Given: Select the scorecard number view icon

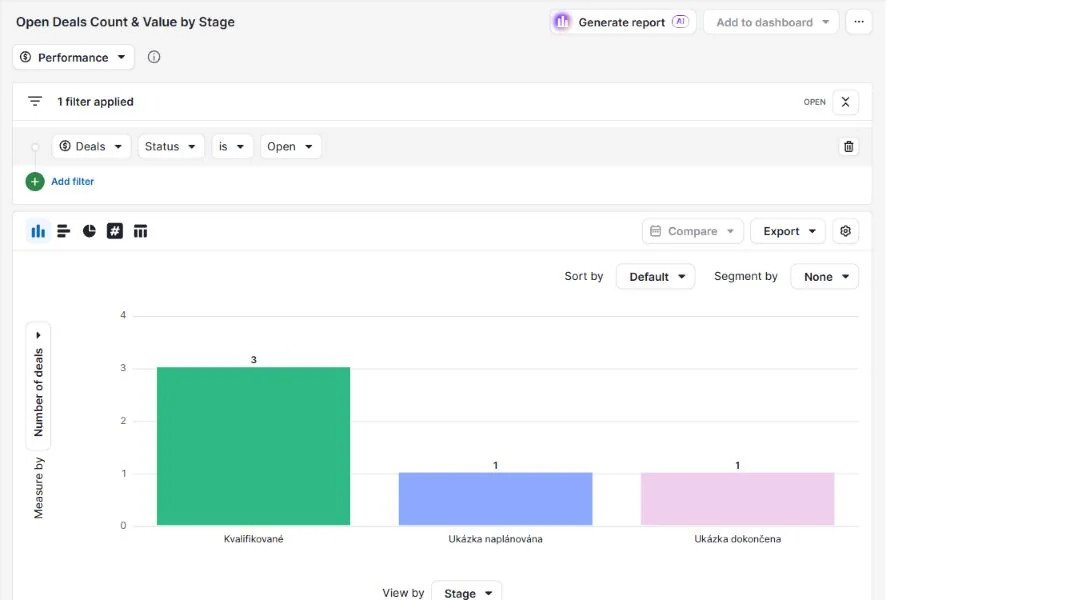Looking at the screenshot, I should 115,231.
